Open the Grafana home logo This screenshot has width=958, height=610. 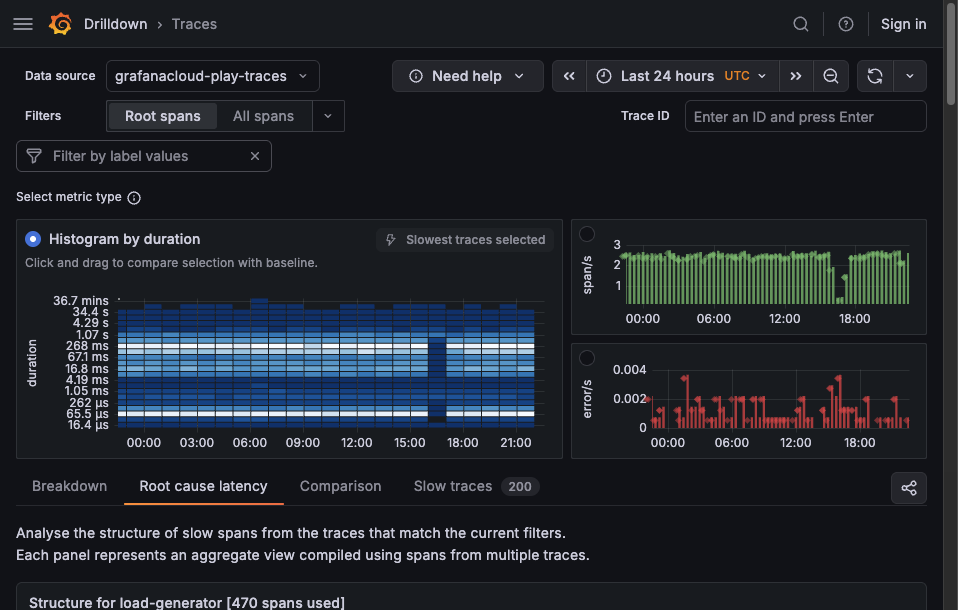60,23
